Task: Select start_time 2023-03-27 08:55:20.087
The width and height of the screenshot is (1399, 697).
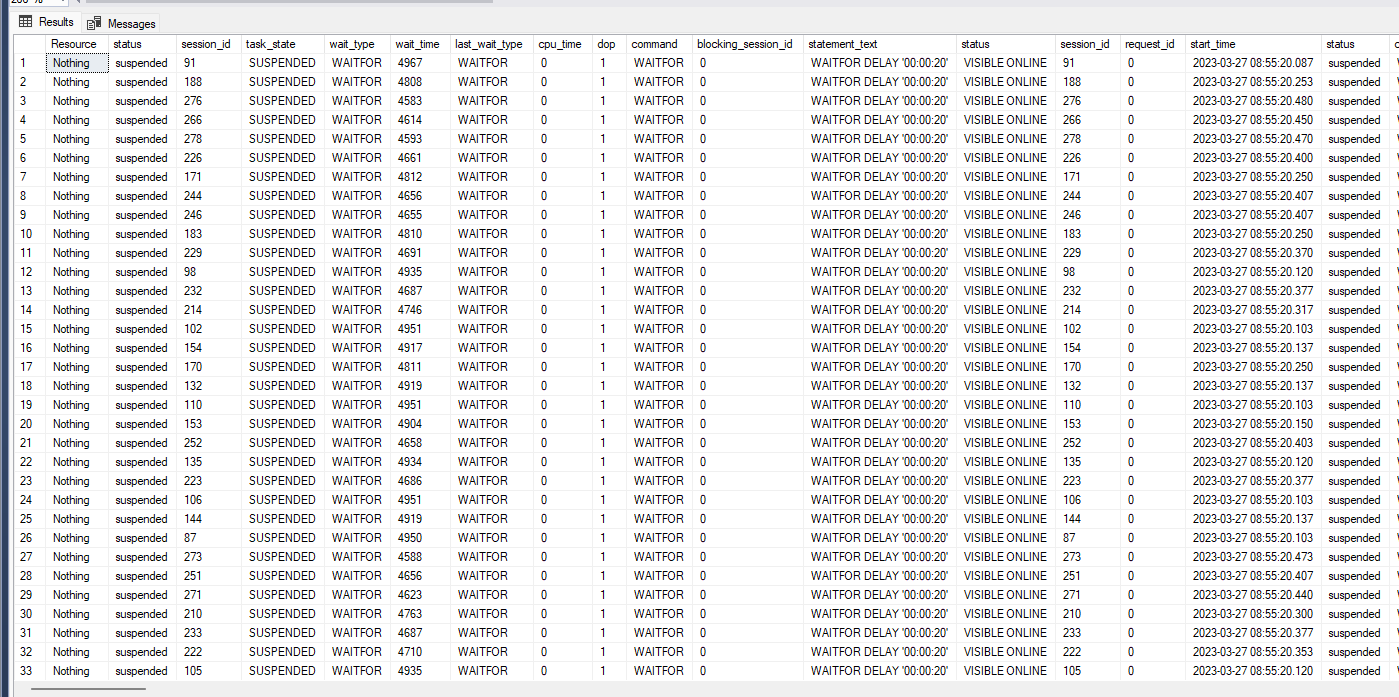Action: point(1253,63)
